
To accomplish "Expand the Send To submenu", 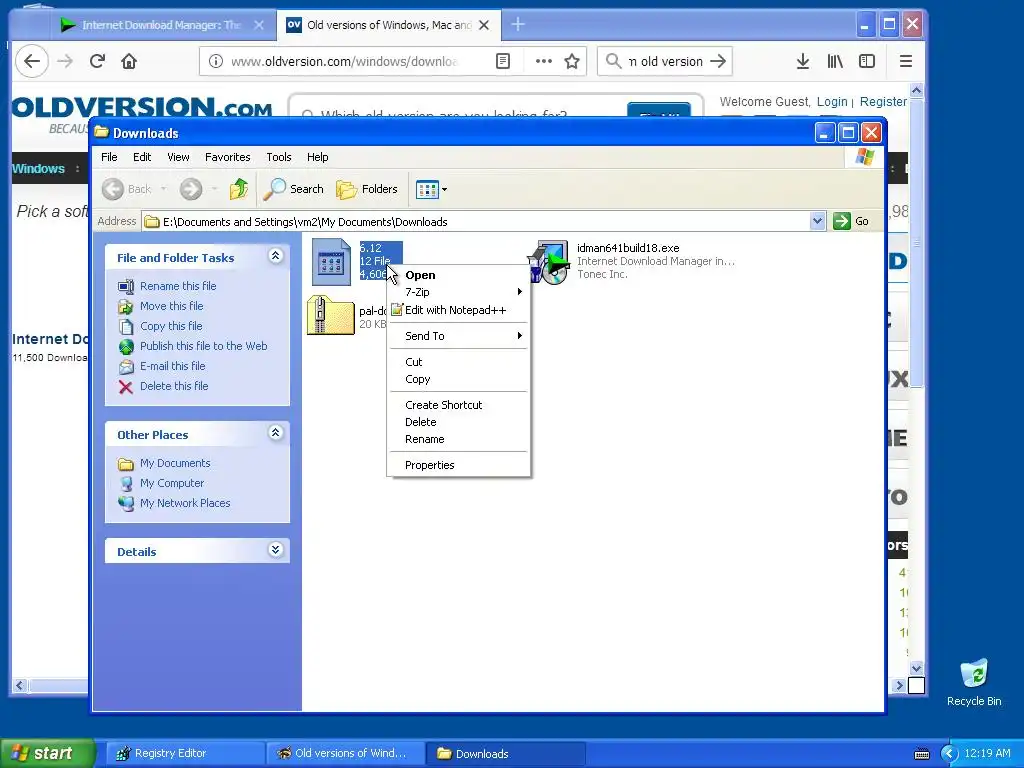I will [458, 336].
